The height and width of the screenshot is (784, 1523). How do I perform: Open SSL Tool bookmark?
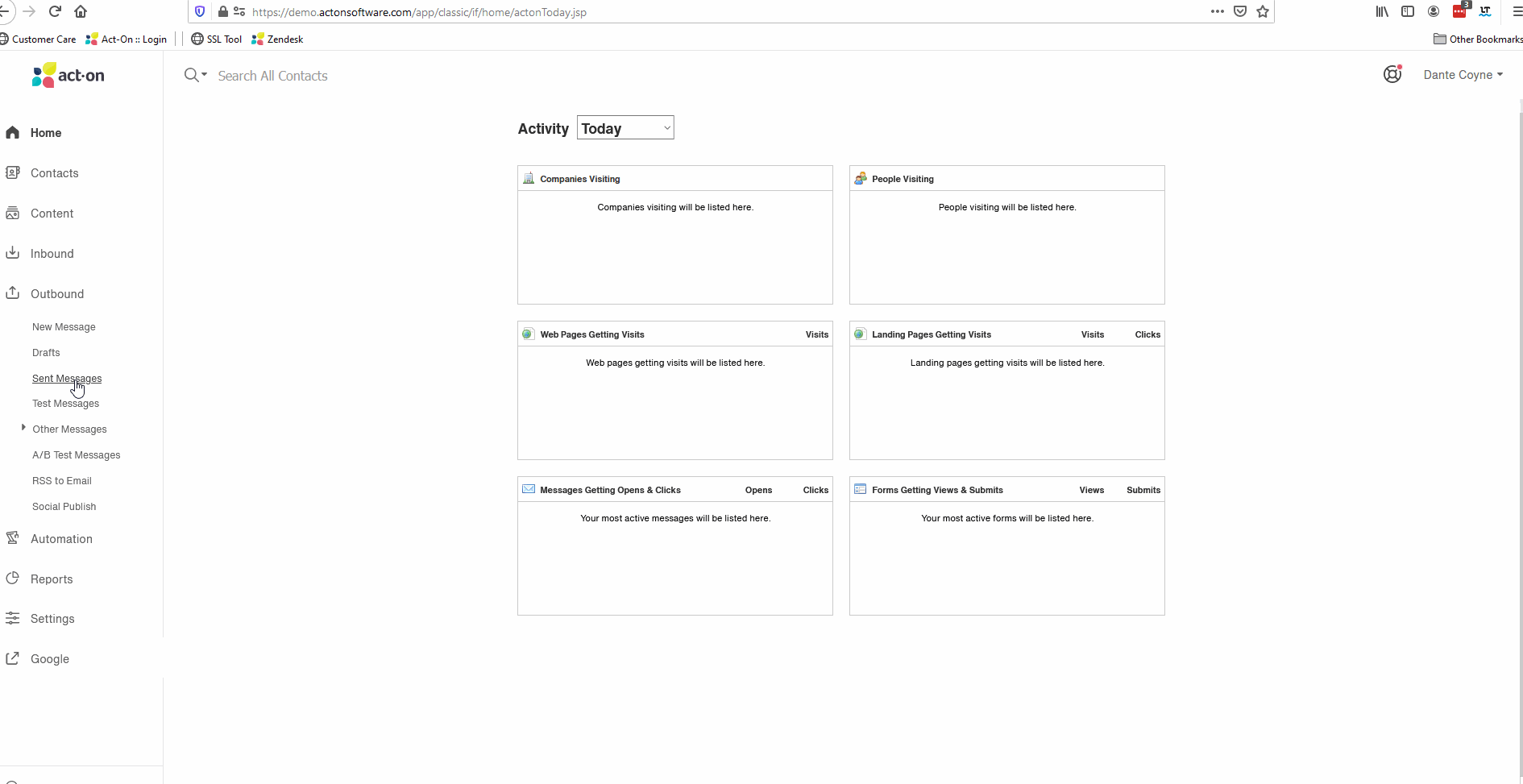pos(216,39)
